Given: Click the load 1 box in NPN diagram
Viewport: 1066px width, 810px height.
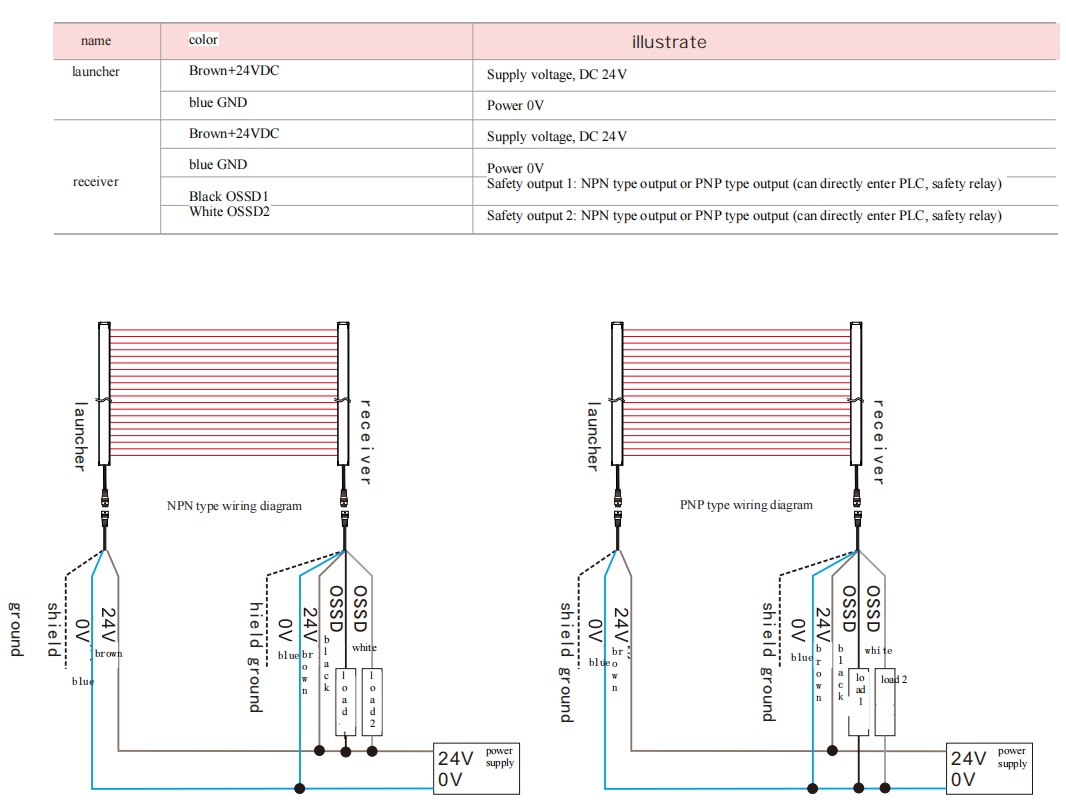Looking at the screenshot, I should [x=345, y=701].
